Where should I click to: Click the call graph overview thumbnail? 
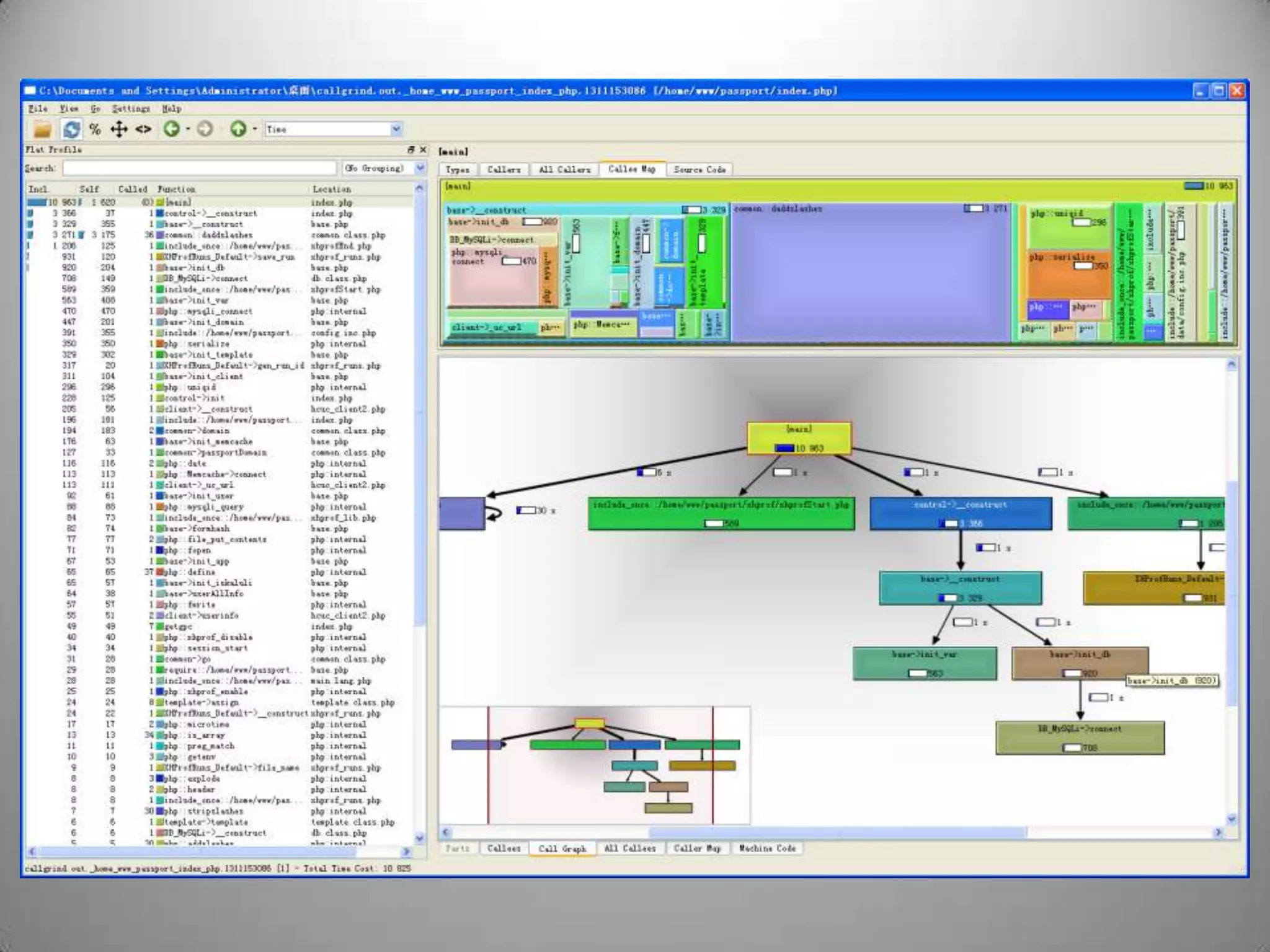pyautogui.click(x=594, y=765)
